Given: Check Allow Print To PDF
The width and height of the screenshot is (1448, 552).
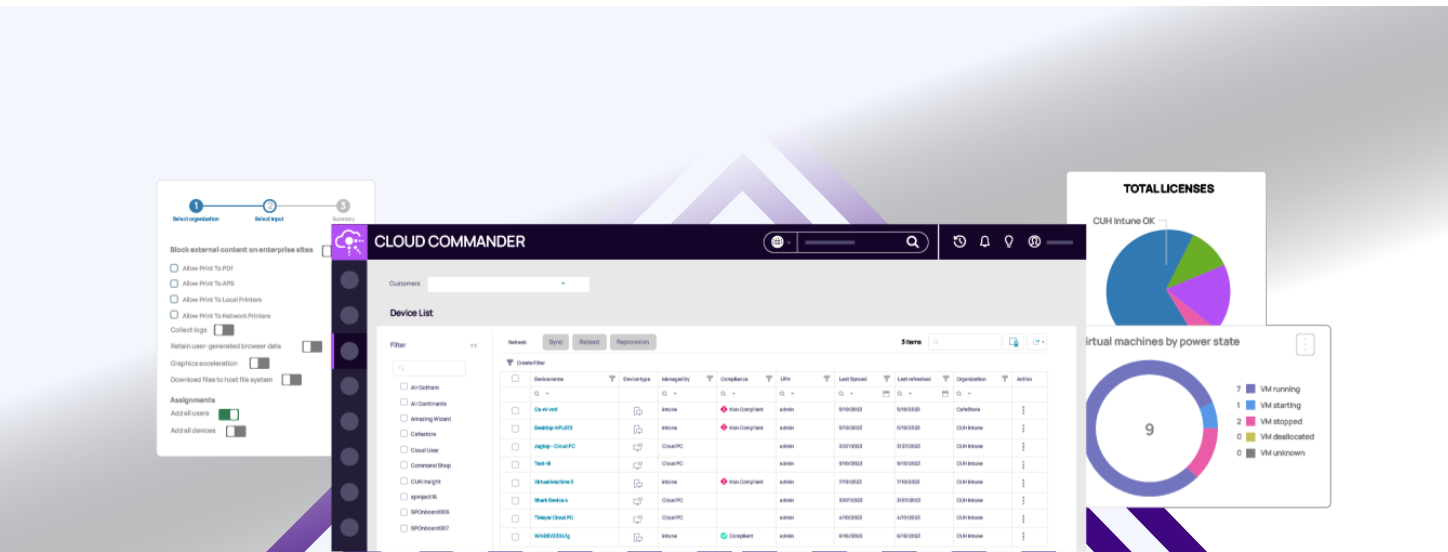Looking at the screenshot, I should pyautogui.click(x=174, y=268).
